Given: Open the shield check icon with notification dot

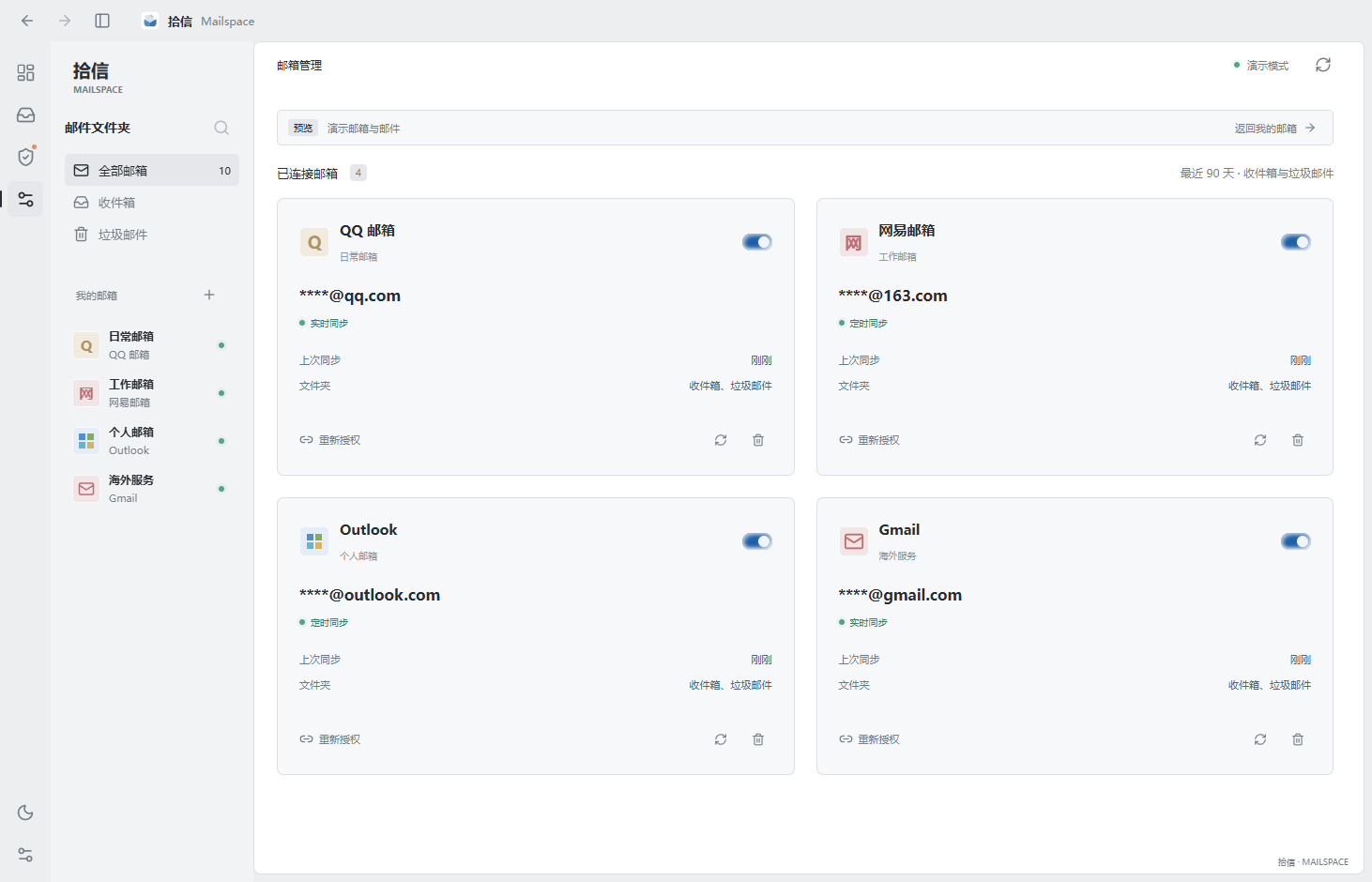Looking at the screenshot, I should [x=25, y=157].
